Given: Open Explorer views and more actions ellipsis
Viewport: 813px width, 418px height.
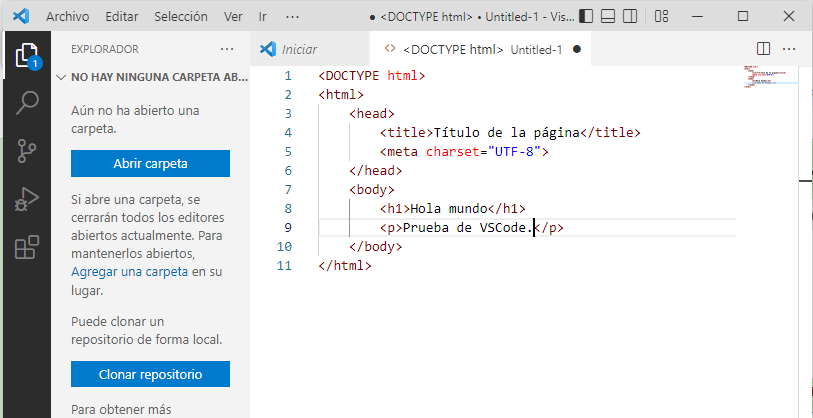Looking at the screenshot, I should coord(227,49).
